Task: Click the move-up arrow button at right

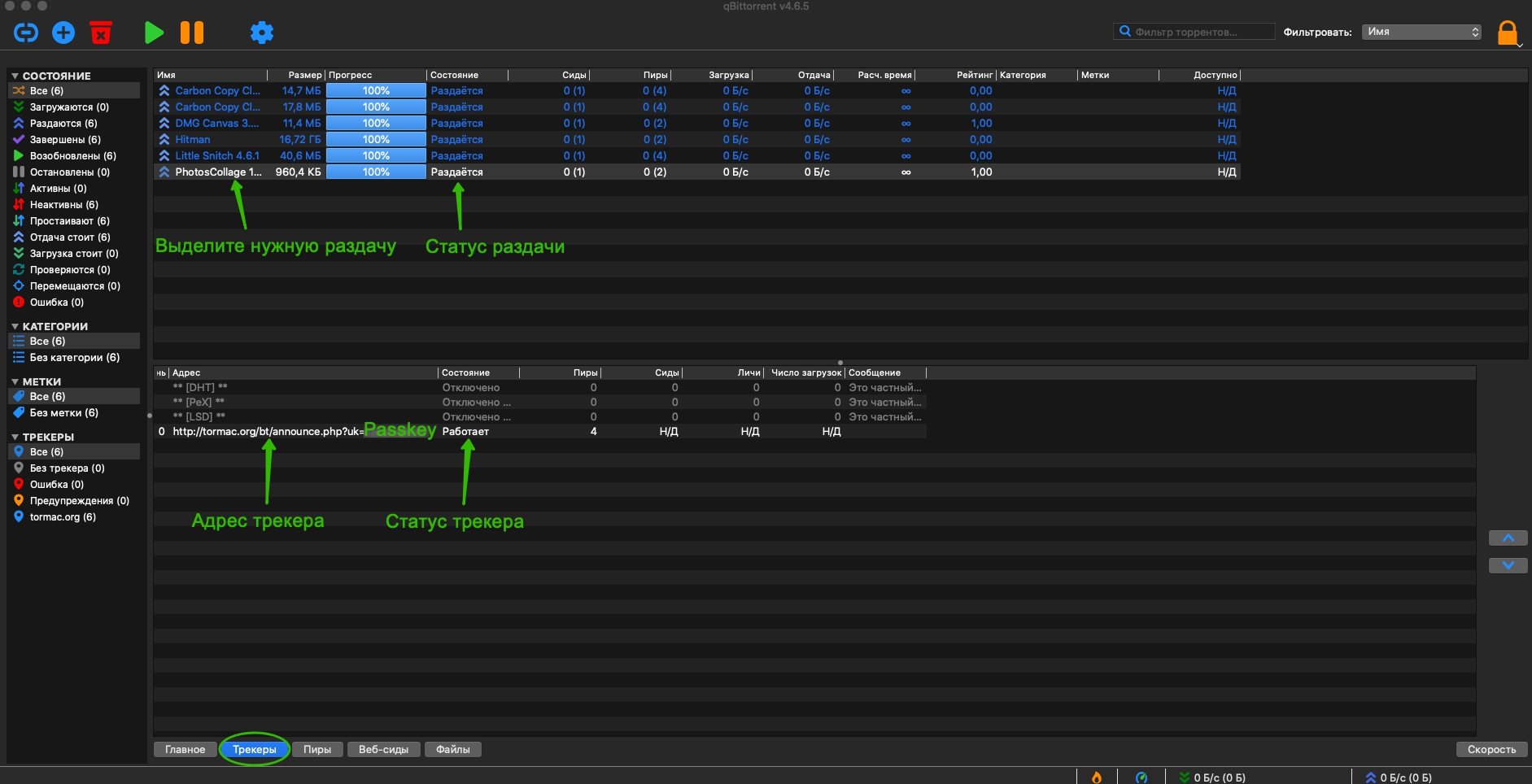Action: click(x=1508, y=538)
